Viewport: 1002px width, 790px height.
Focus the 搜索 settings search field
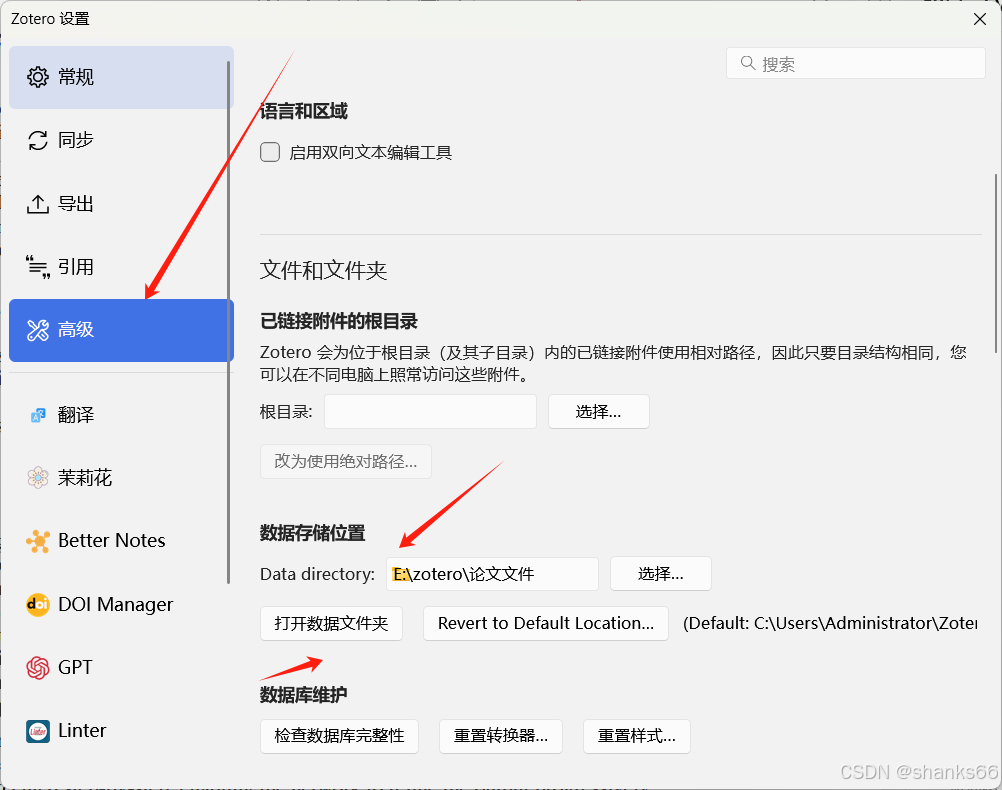tap(856, 63)
